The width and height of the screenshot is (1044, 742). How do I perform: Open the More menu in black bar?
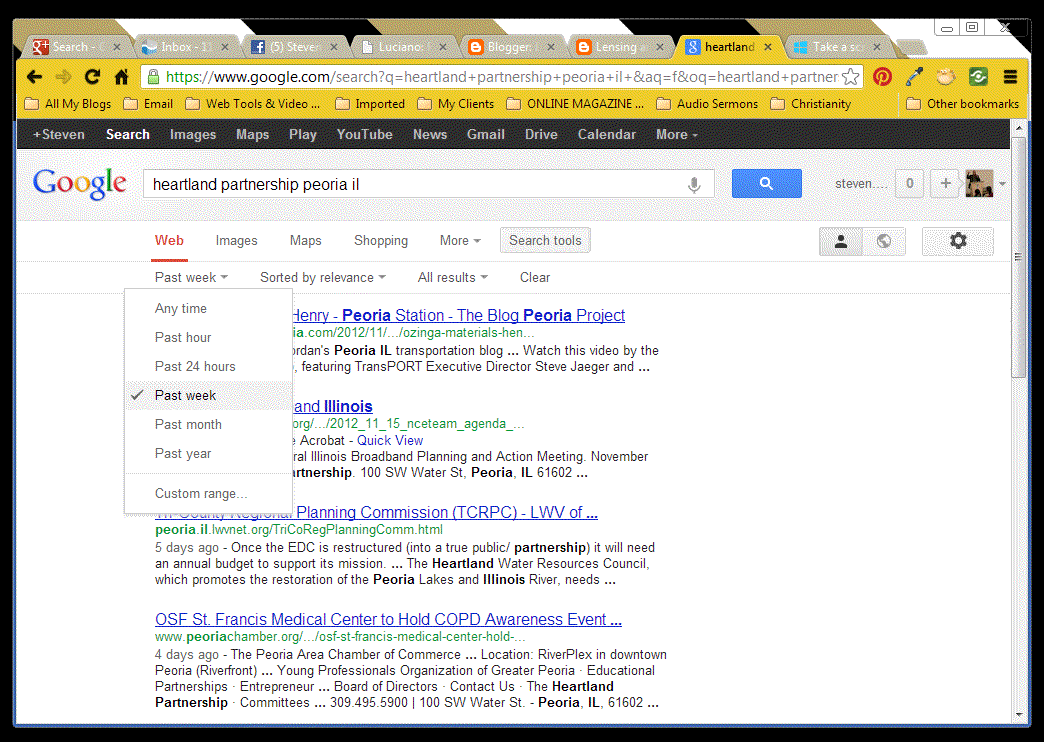pos(676,135)
